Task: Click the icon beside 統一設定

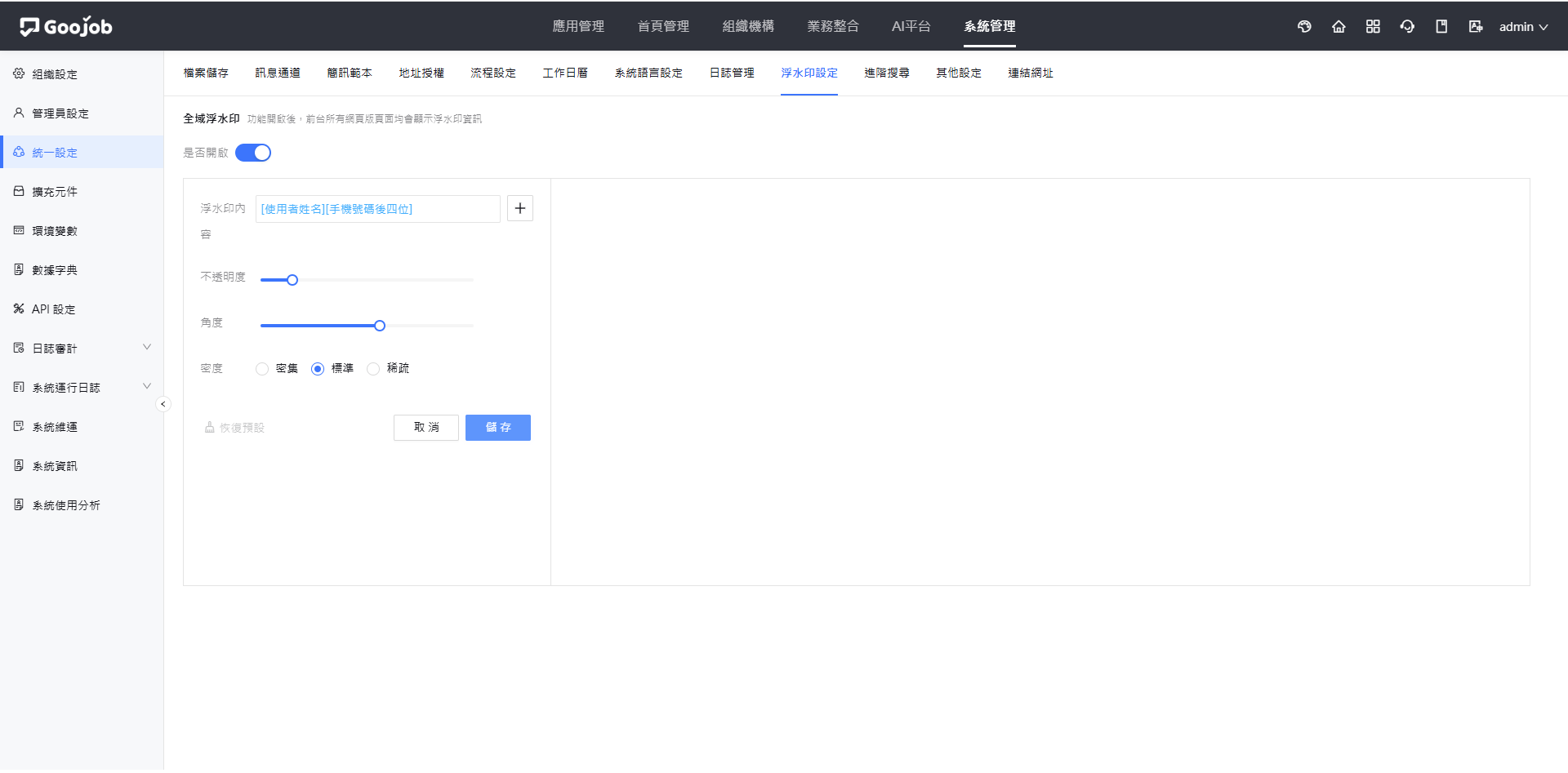Action: click(19, 152)
